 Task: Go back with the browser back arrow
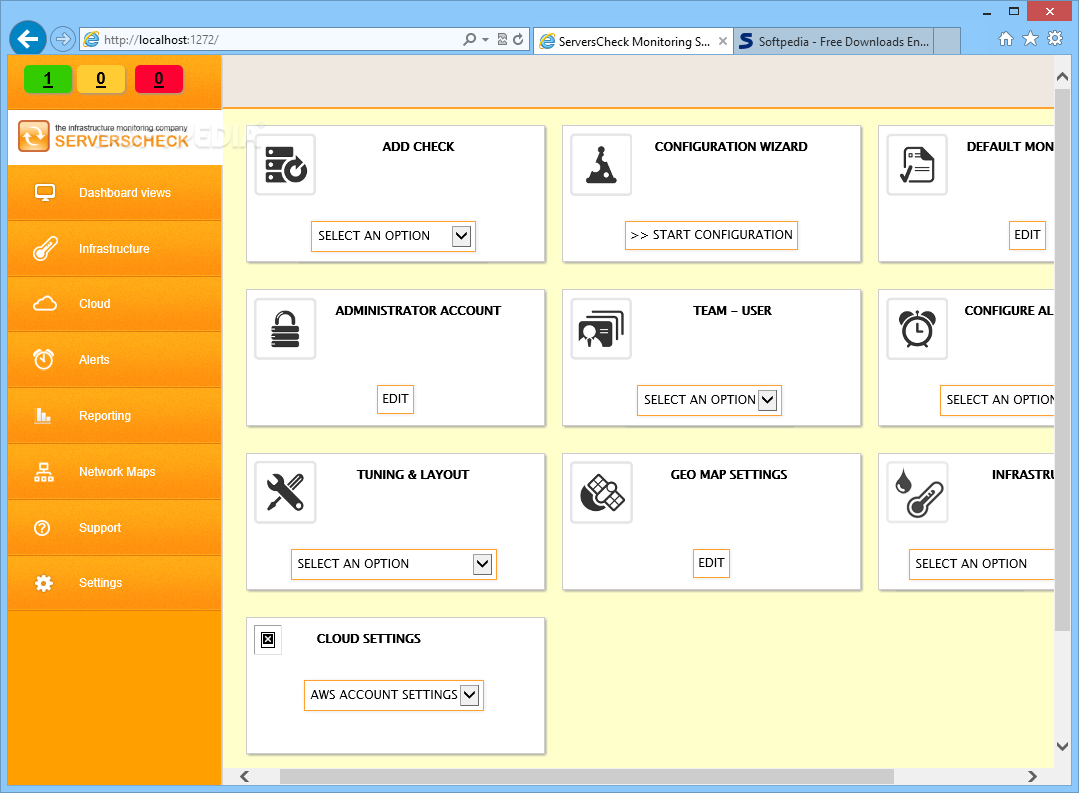point(28,39)
